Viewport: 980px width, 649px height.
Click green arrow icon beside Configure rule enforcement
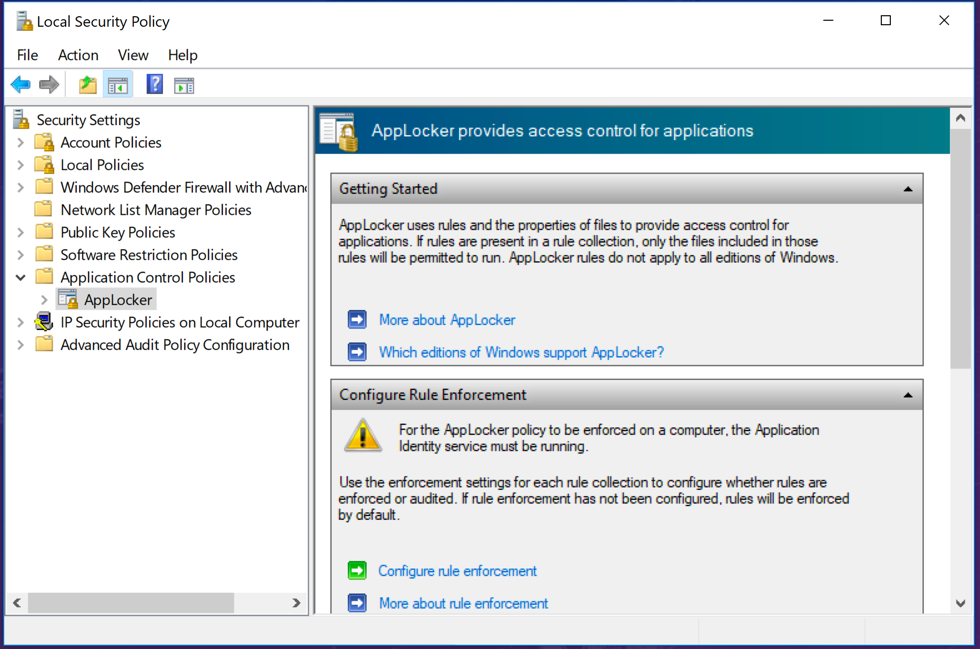357,571
